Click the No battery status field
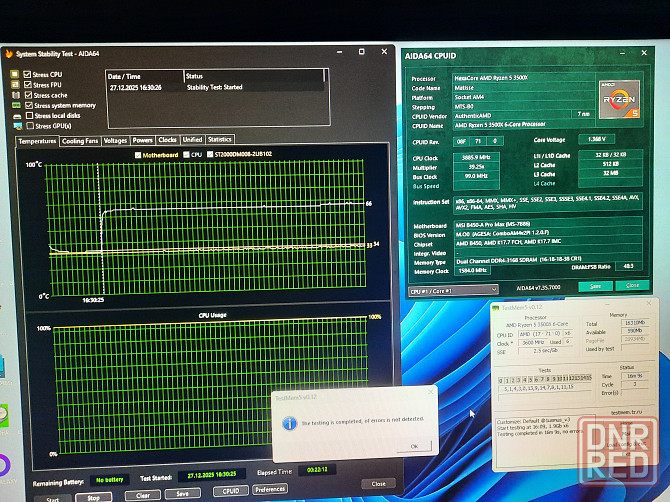Image resolution: width=670 pixels, height=502 pixels. tap(109, 480)
